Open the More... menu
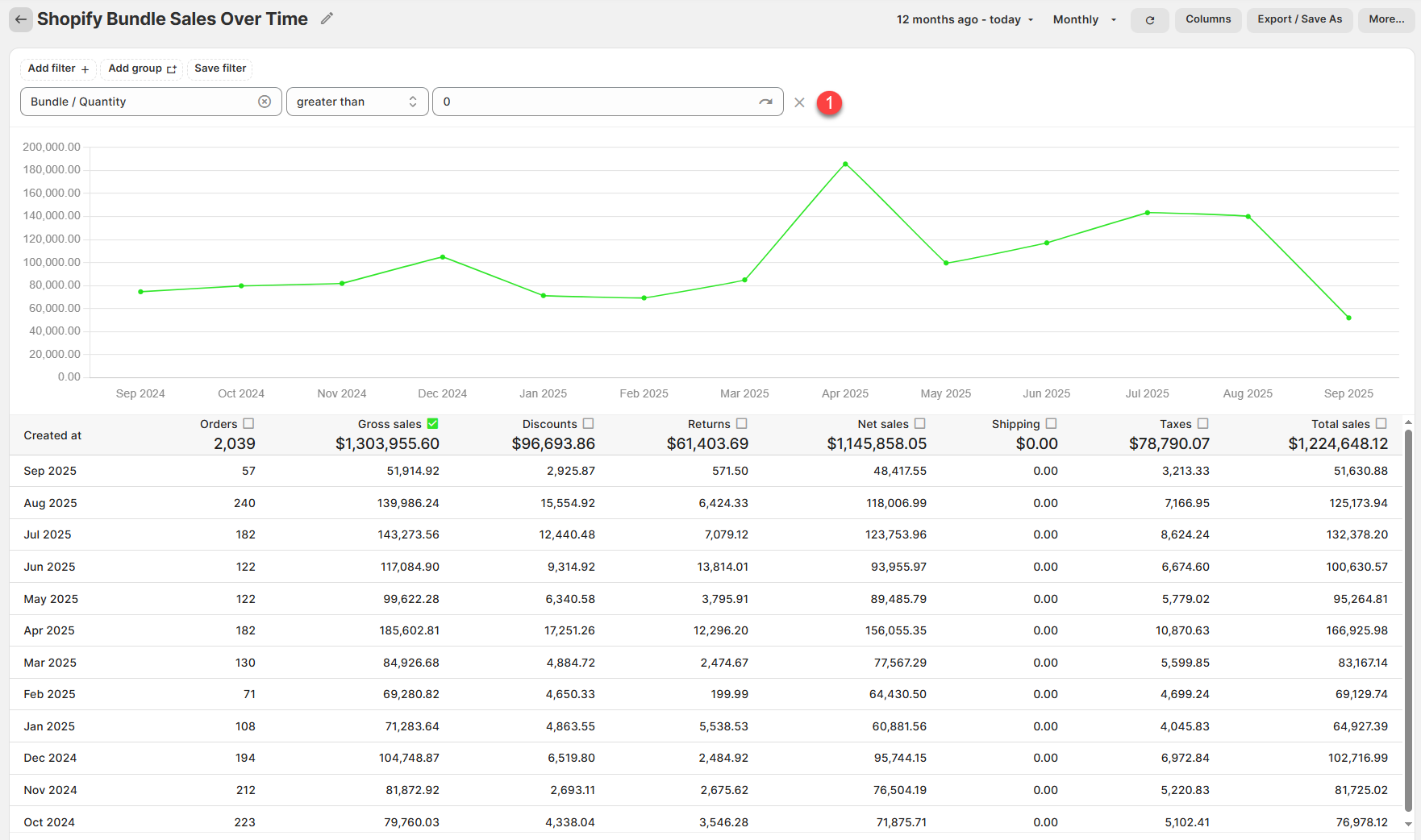This screenshot has width=1421, height=840. [1386, 19]
